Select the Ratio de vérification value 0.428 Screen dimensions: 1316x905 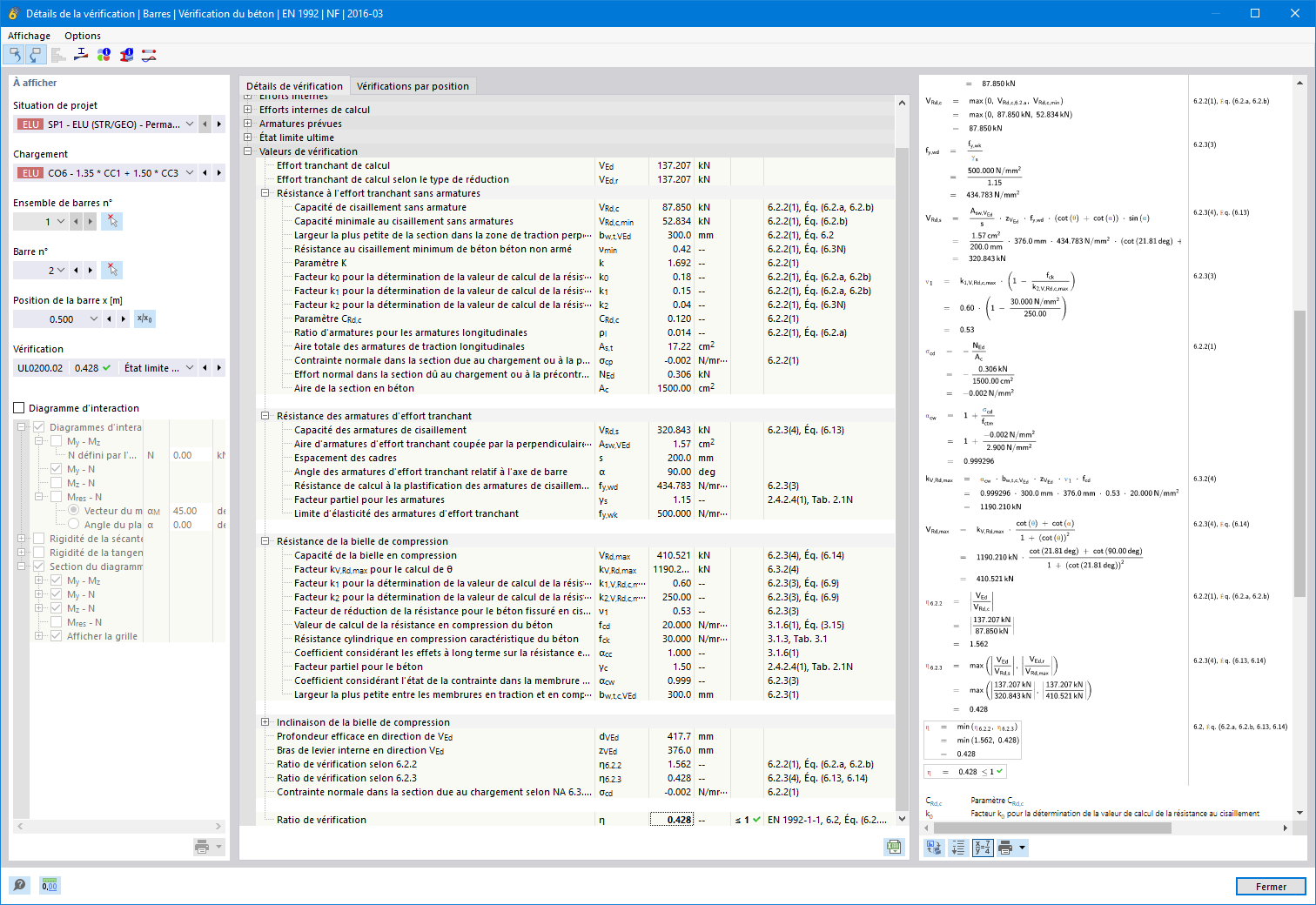tap(671, 820)
